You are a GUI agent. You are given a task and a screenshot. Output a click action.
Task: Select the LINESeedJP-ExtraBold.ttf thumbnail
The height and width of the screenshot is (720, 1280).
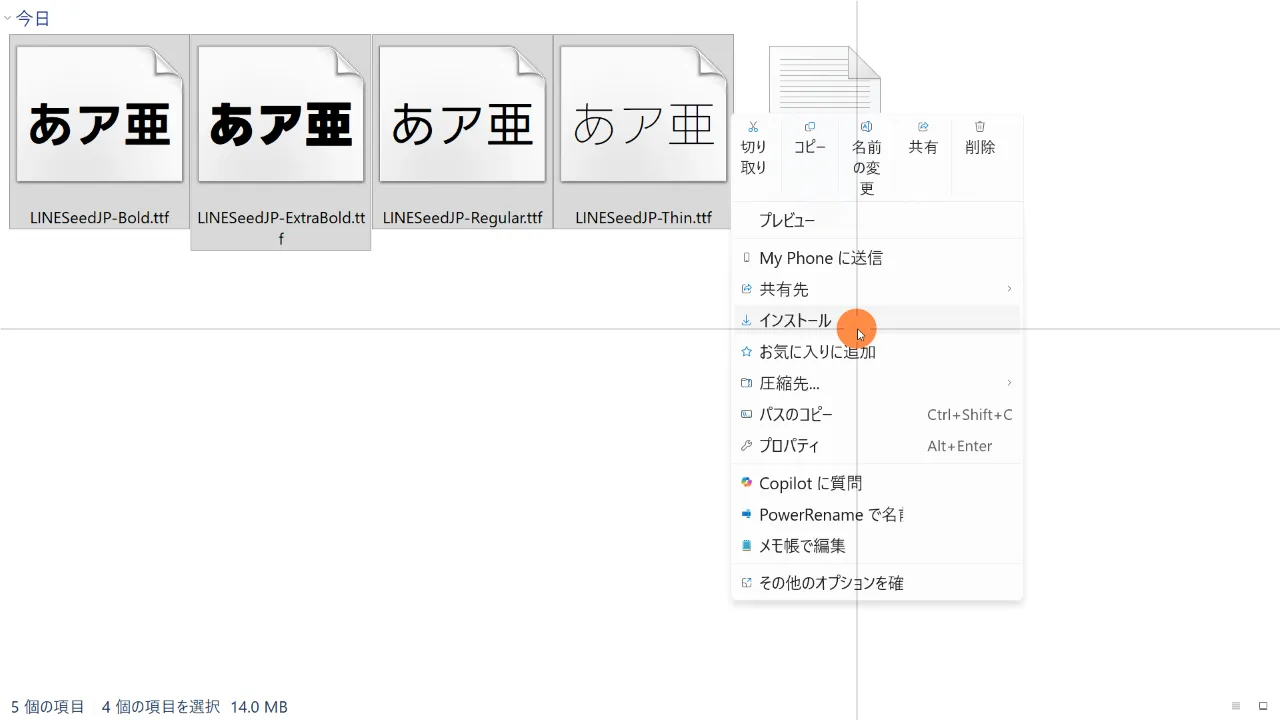pos(280,115)
